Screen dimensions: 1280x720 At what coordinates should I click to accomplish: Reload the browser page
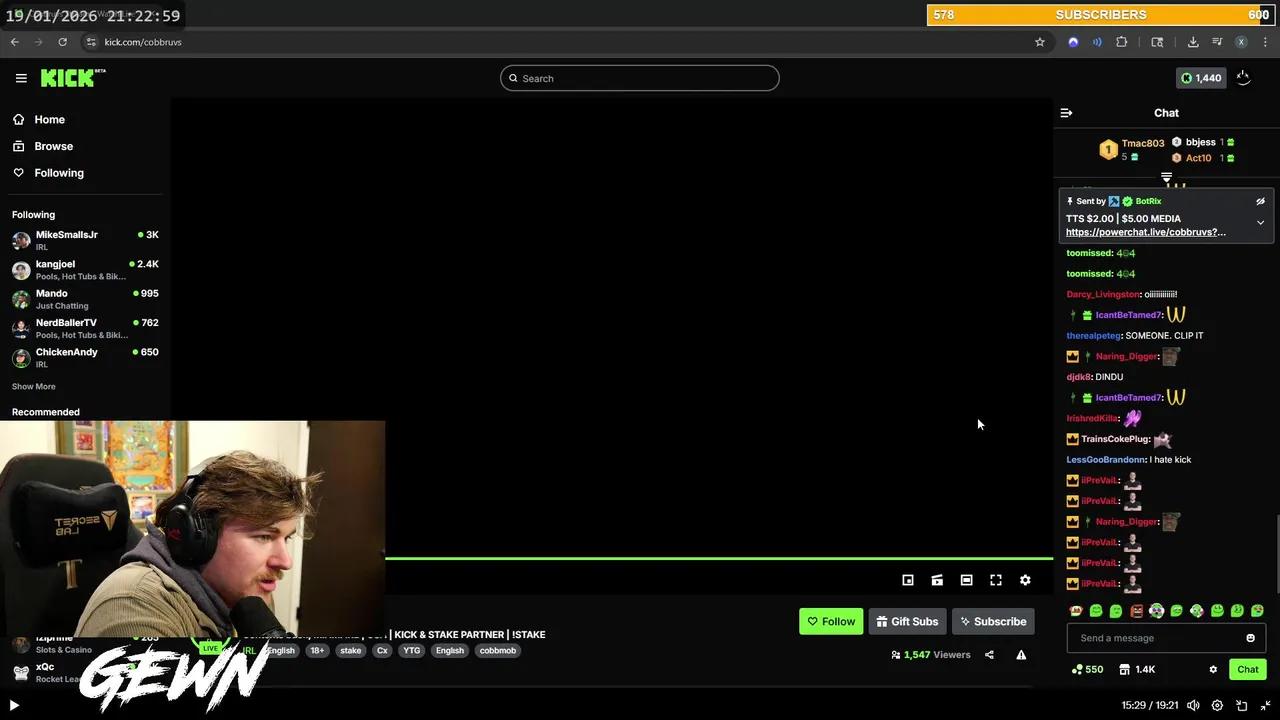point(62,42)
